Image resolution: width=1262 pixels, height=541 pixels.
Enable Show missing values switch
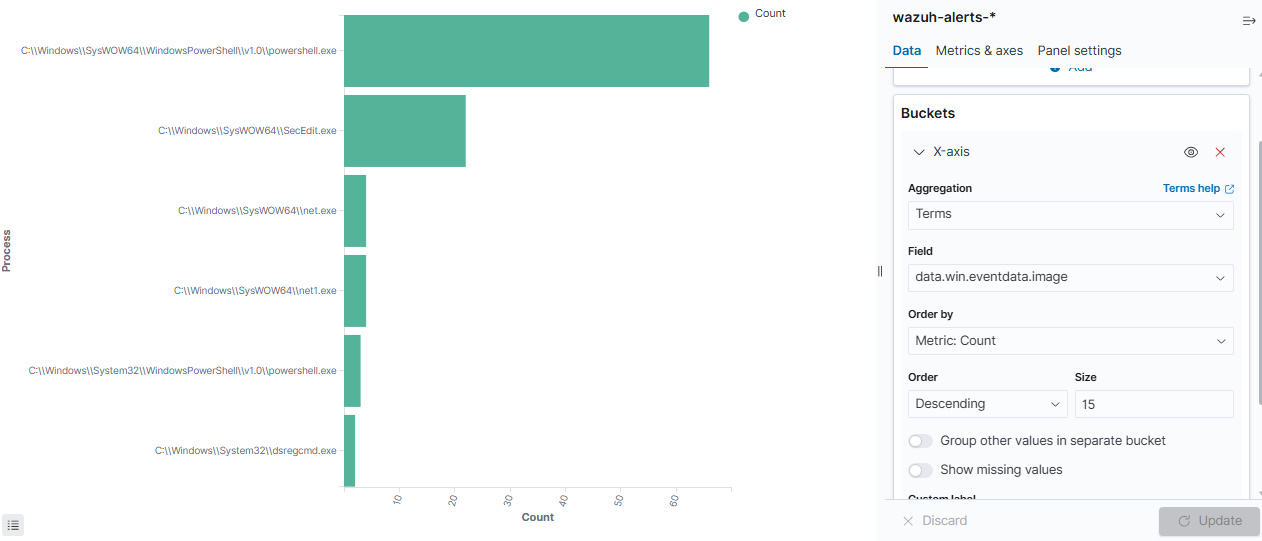920,470
